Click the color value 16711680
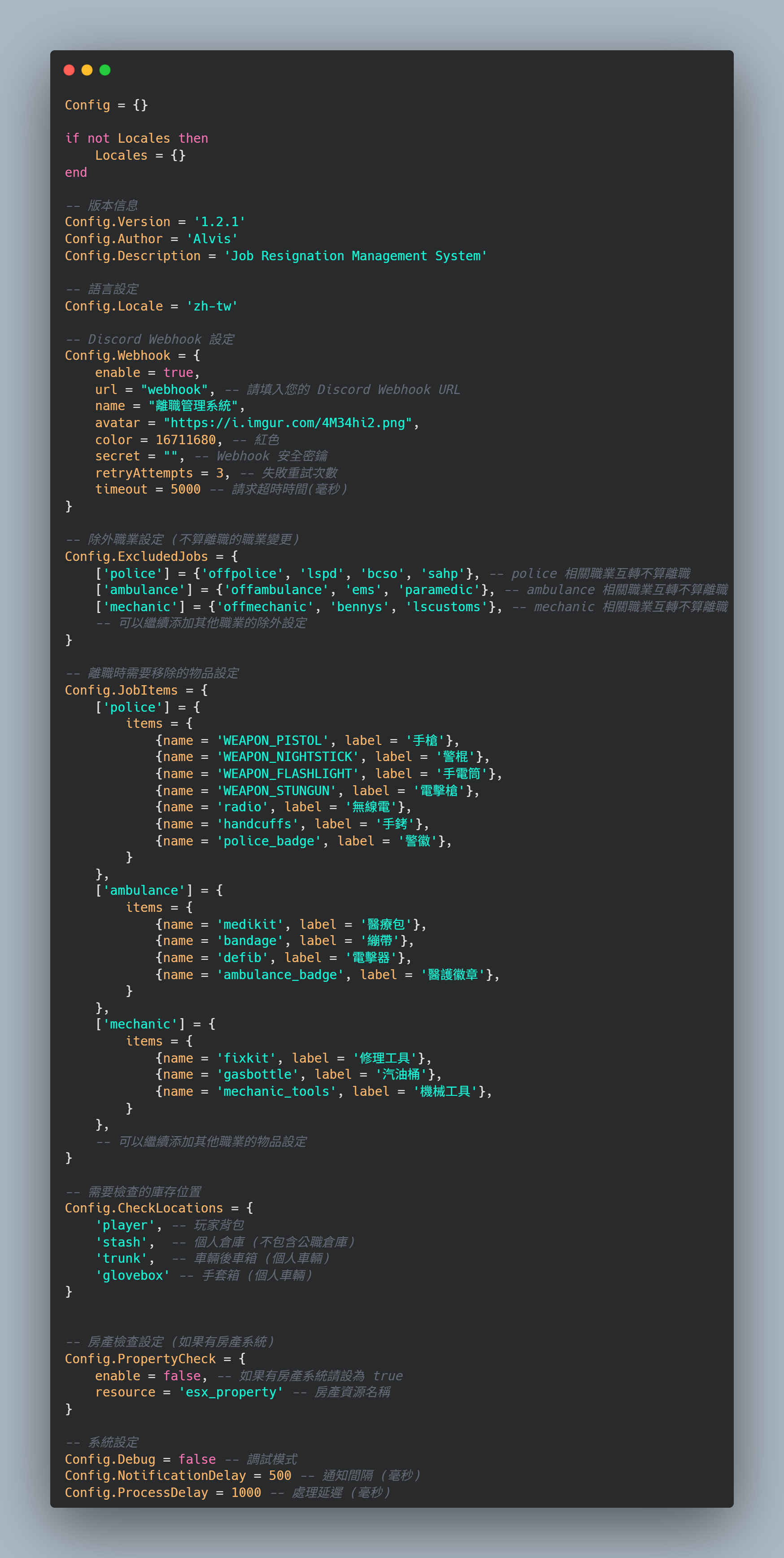Viewport: 784px width, 1558px height. 186,440
